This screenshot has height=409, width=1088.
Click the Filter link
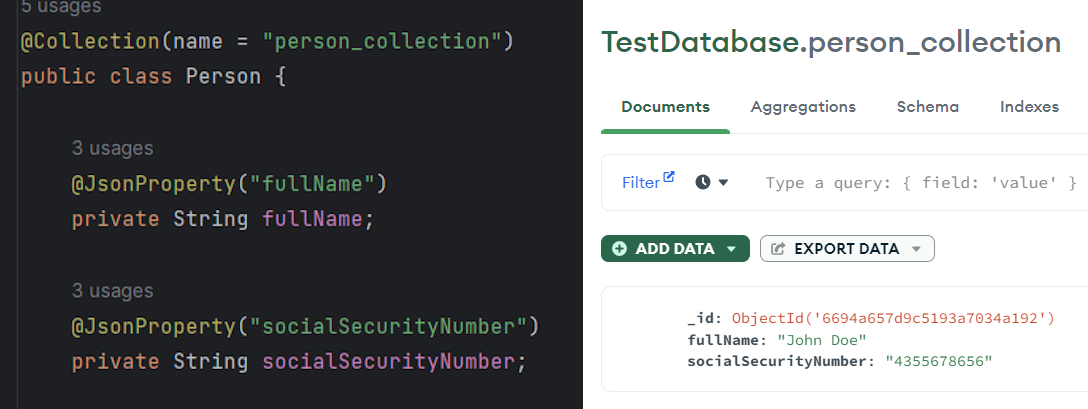[x=641, y=183]
